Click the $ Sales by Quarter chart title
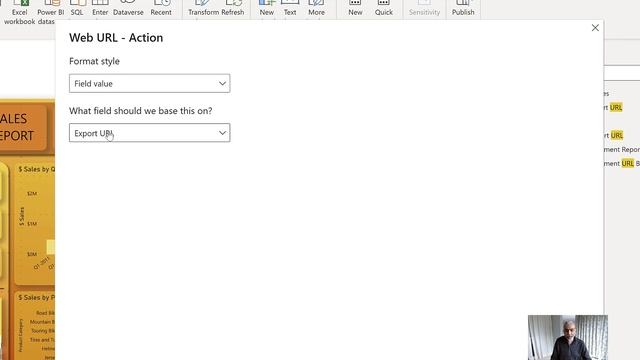 coord(36,169)
